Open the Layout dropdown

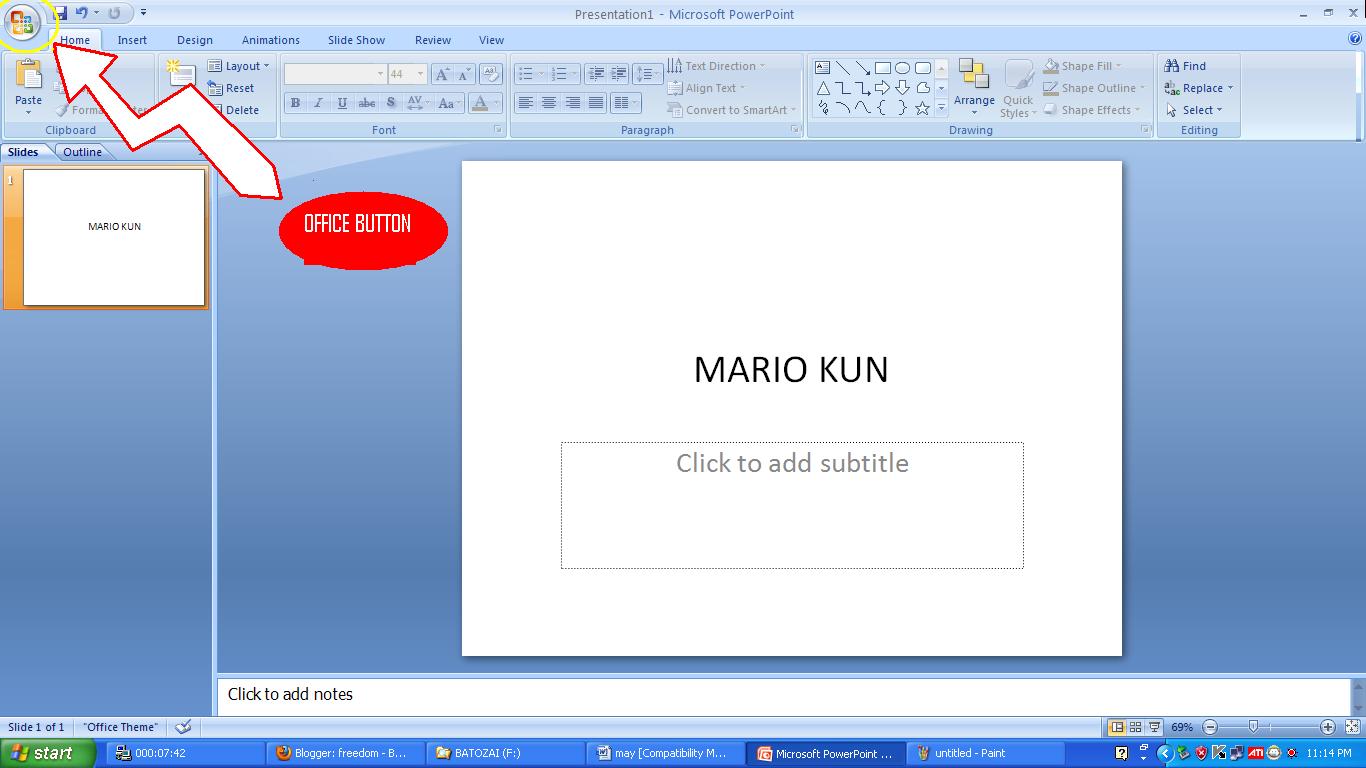[x=240, y=66]
